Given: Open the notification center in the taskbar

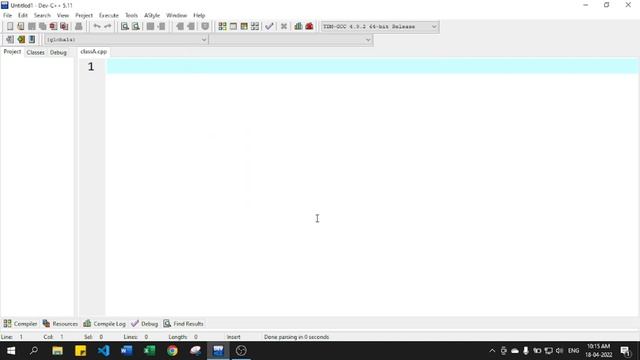Looking at the screenshot, I should click(625, 351).
